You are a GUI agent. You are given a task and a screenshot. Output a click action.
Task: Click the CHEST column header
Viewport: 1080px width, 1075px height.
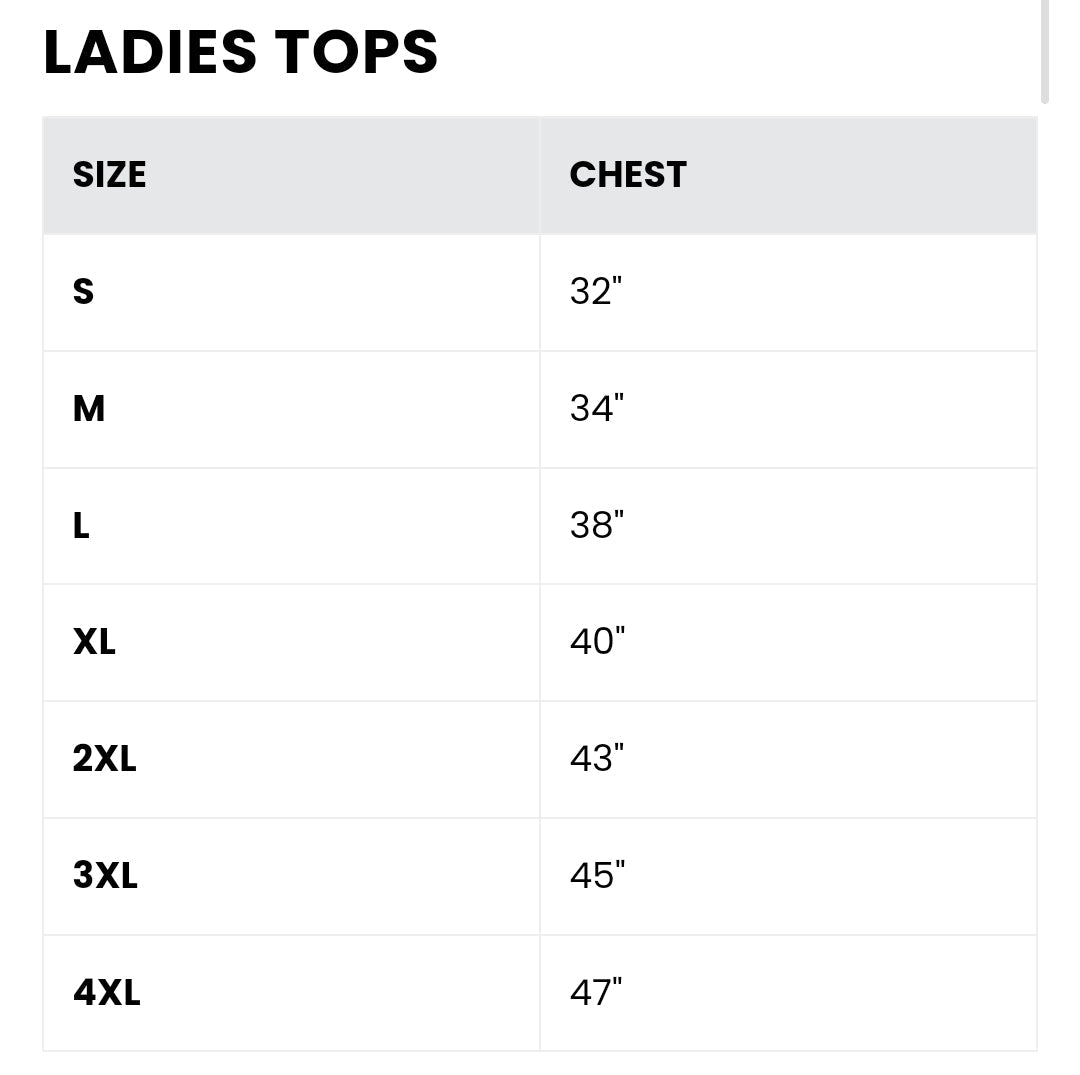pos(628,175)
